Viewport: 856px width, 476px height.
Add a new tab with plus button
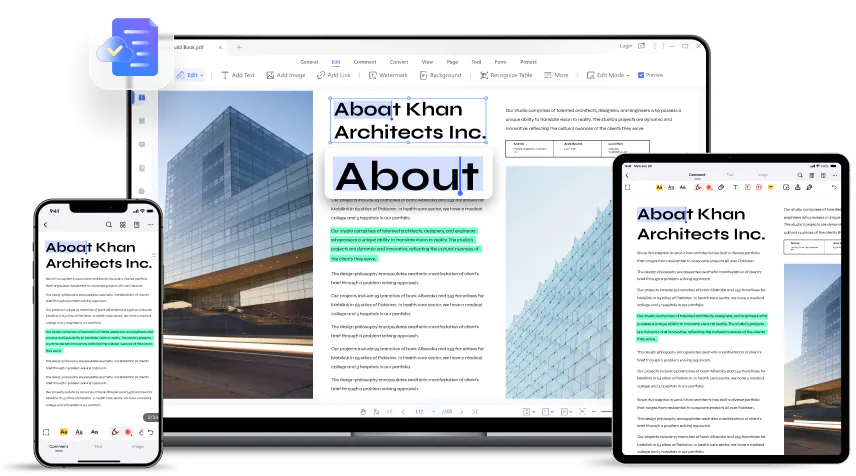239,47
